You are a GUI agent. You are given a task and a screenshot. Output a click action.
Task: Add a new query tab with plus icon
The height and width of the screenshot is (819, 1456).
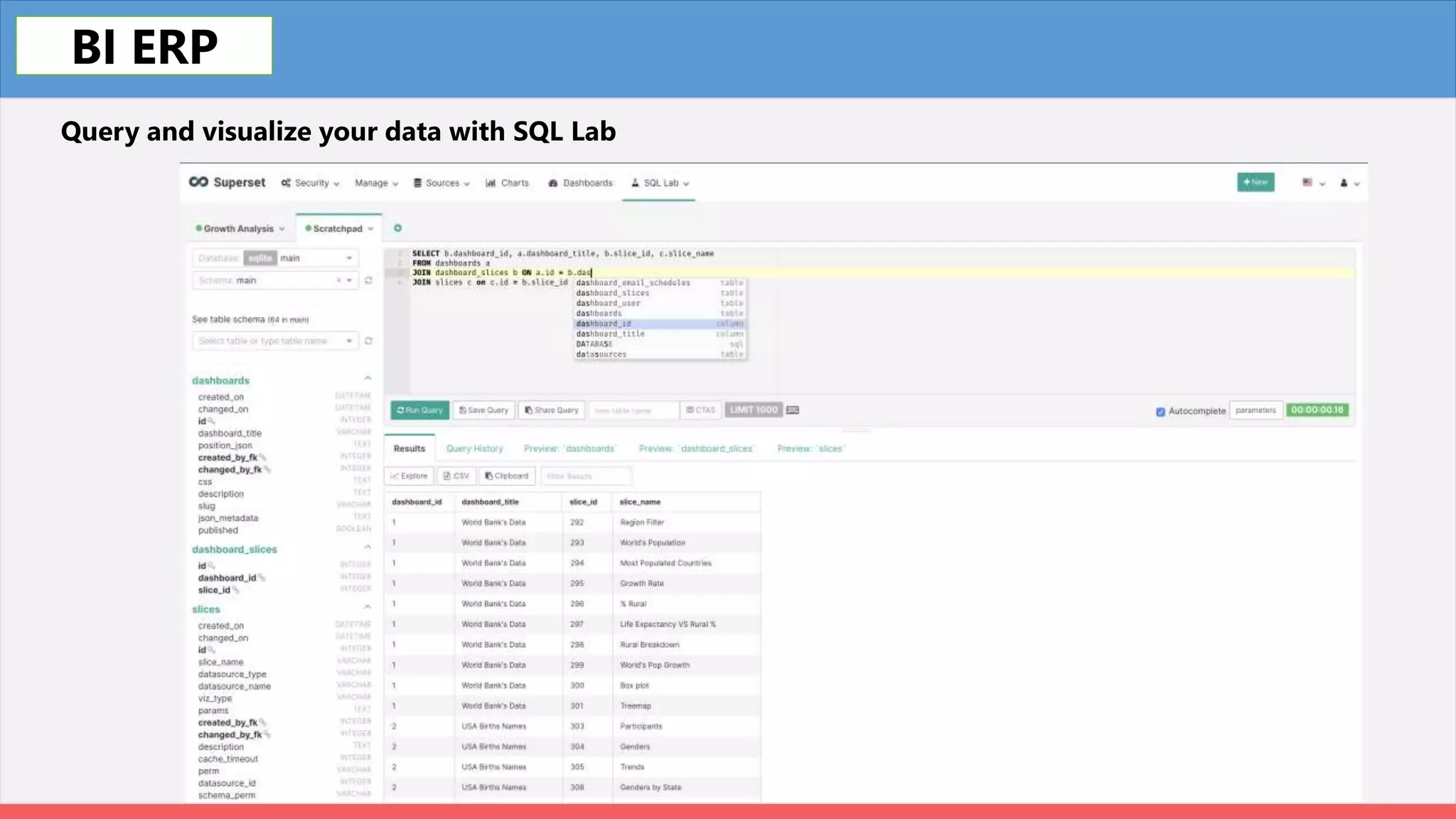398,228
